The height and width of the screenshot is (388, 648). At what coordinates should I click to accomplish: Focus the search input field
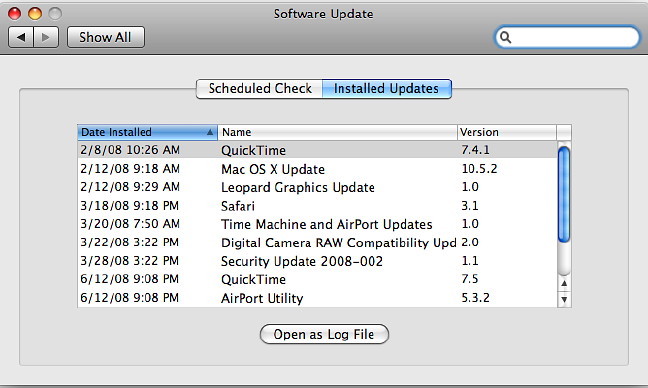pyautogui.click(x=567, y=37)
